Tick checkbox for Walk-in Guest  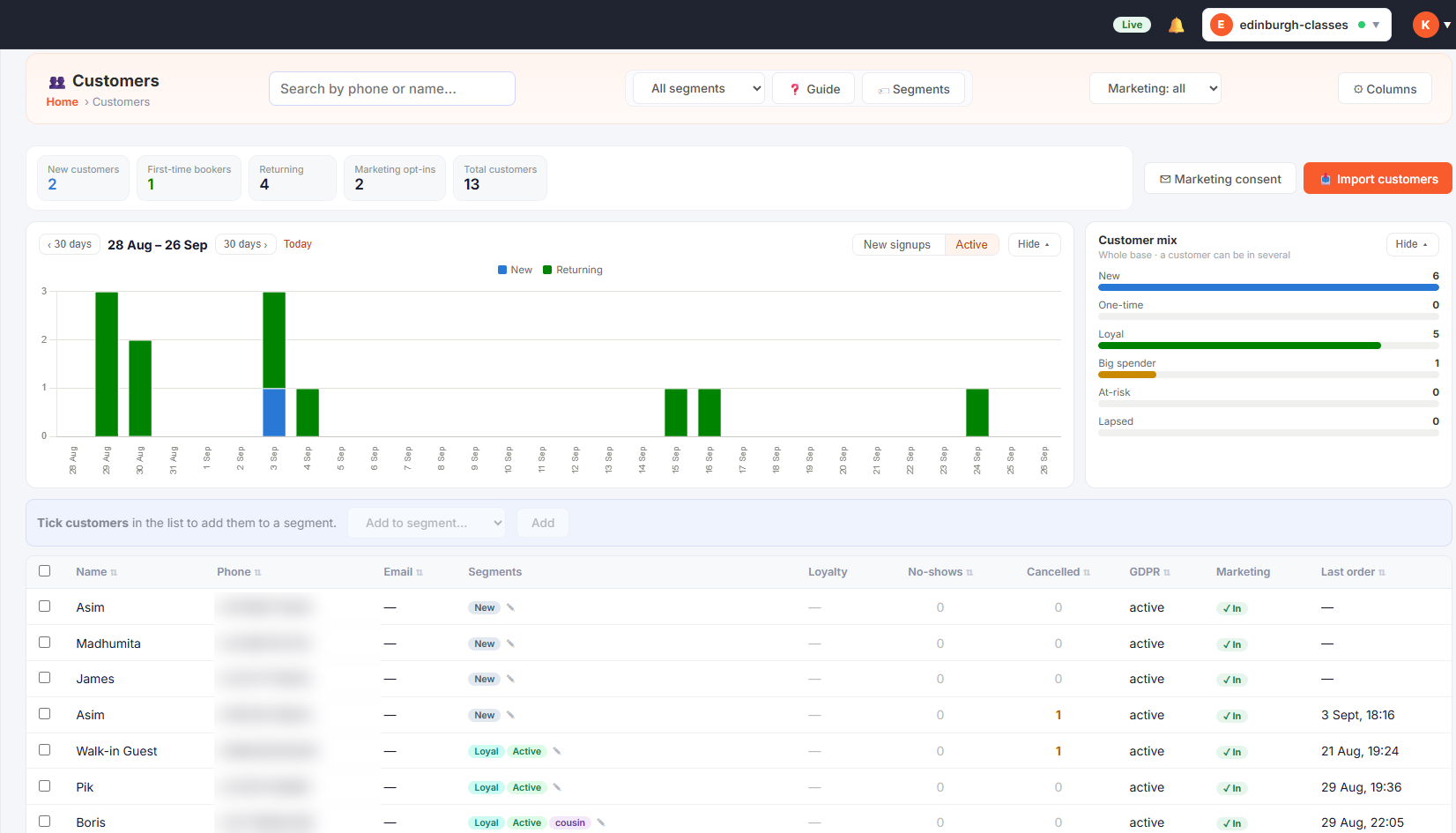point(45,750)
